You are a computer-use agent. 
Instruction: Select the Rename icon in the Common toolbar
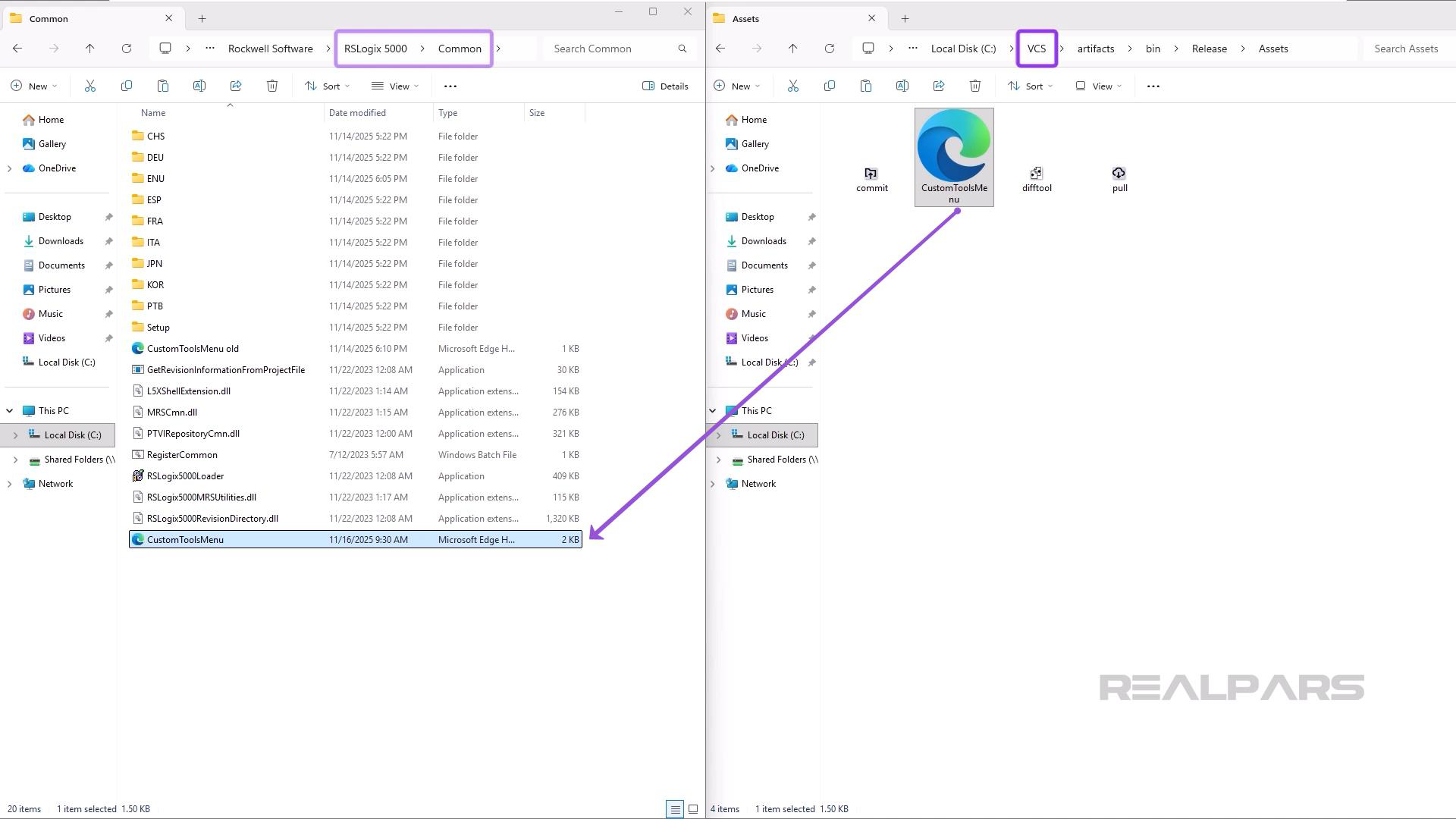tap(199, 86)
